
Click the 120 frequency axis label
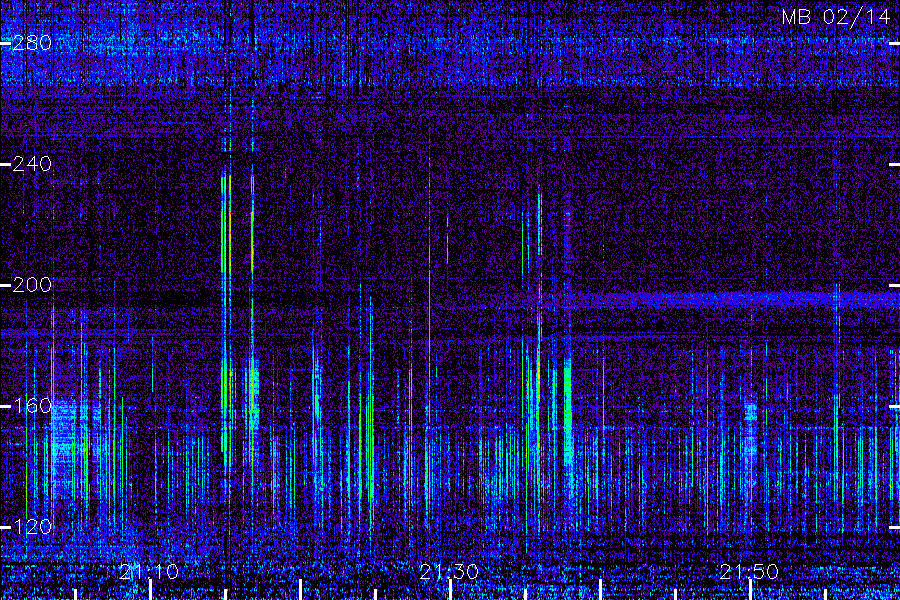tap(32, 527)
